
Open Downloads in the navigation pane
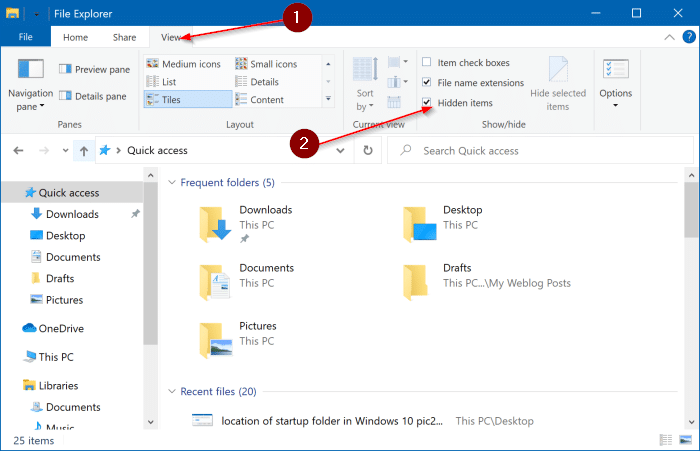pos(72,214)
